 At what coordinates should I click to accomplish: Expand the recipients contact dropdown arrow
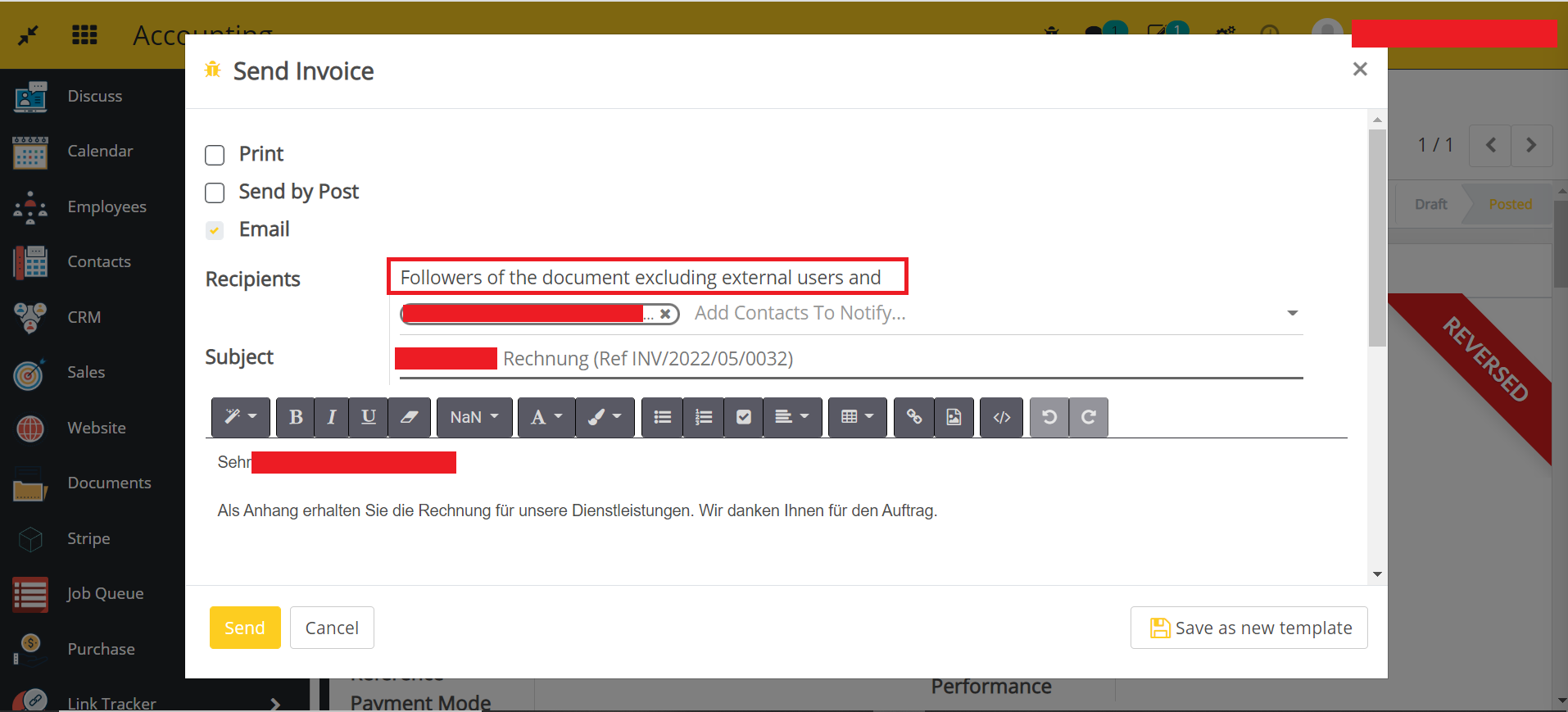[1293, 313]
